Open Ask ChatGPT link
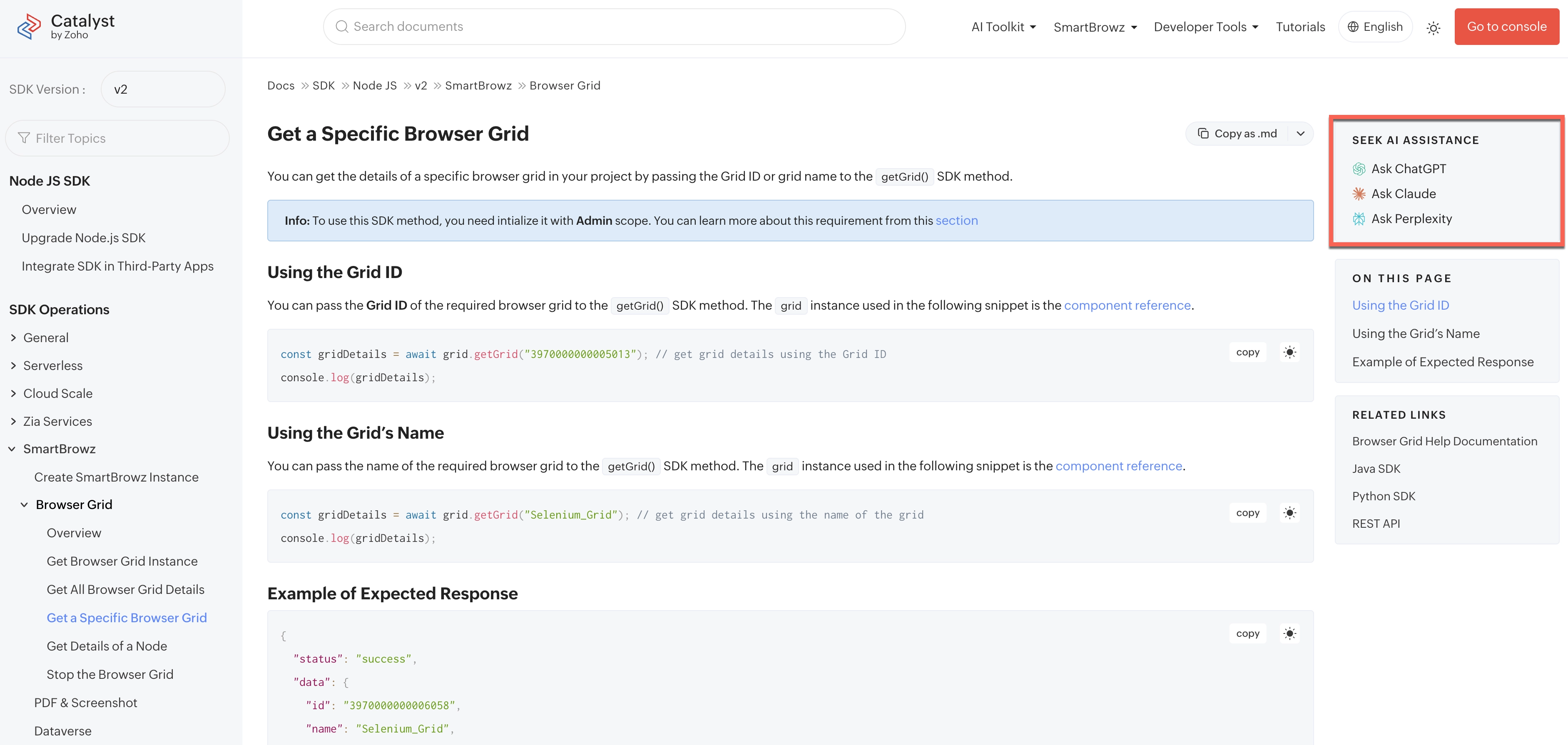The height and width of the screenshot is (745, 1568). coord(1409,169)
